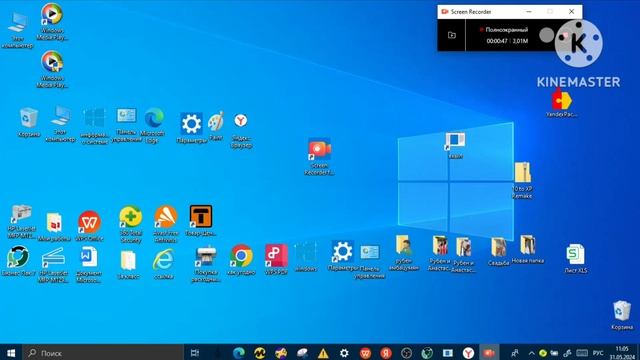The width and height of the screenshot is (640, 360).
Task: Select the Документ Microsoft Word file icon
Action: coord(89,265)
